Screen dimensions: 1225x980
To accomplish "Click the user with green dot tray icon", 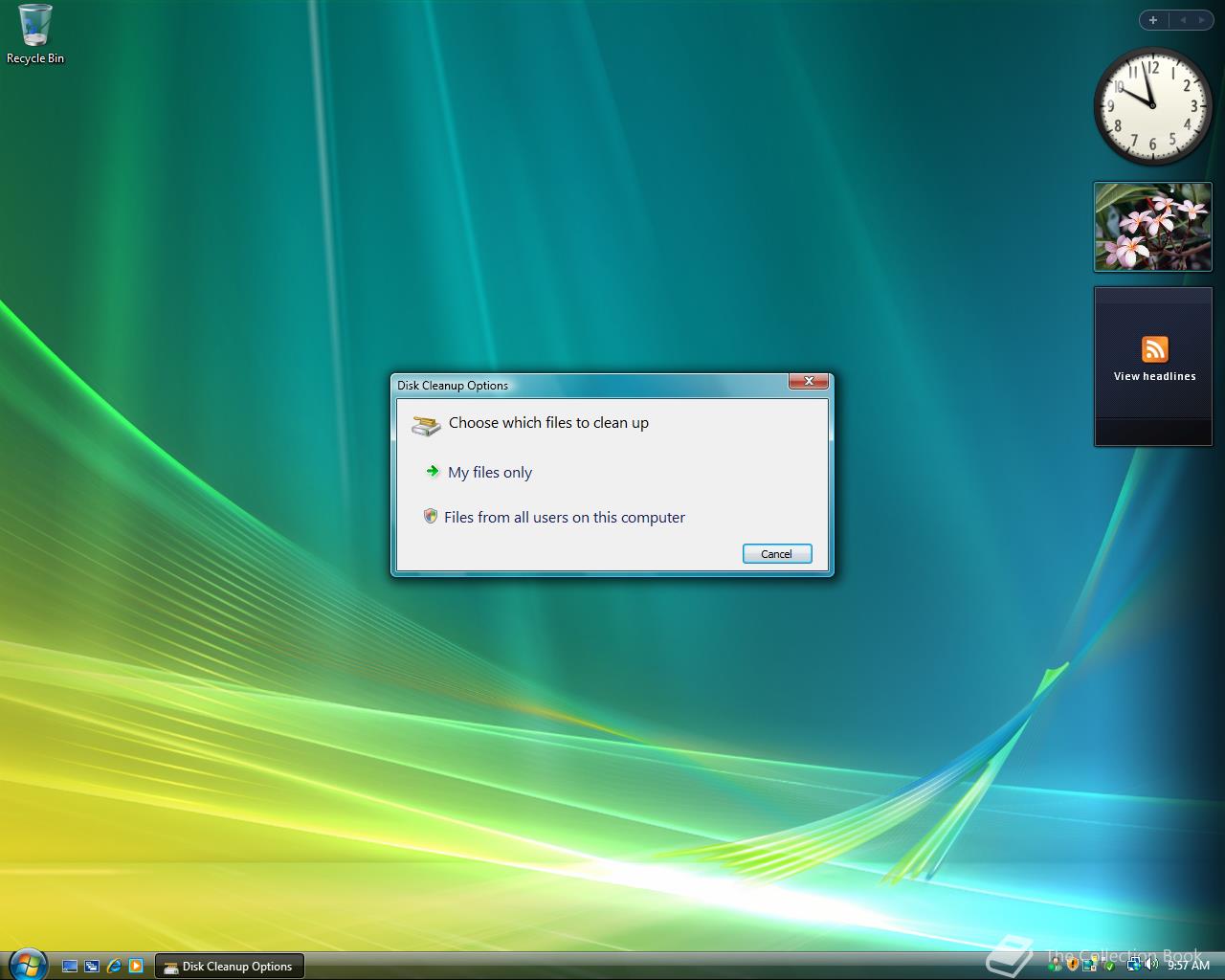I will (x=1055, y=965).
